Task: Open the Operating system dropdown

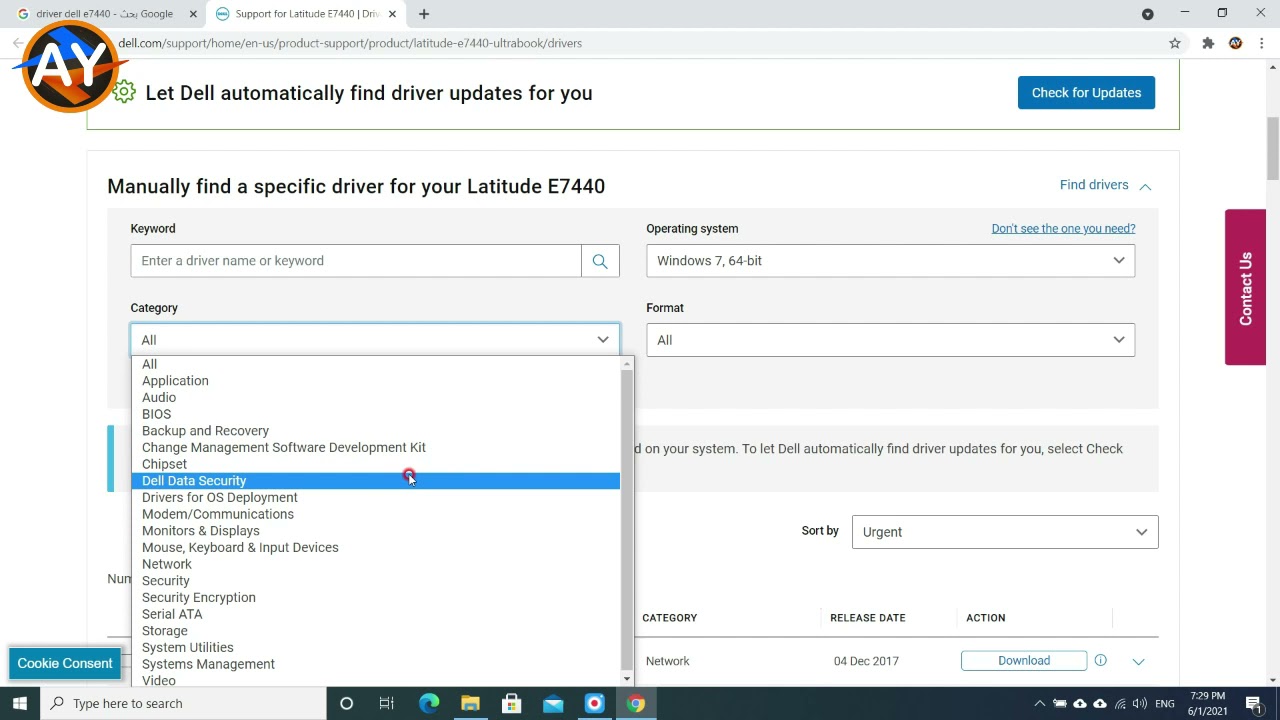Action: point(890,261)
